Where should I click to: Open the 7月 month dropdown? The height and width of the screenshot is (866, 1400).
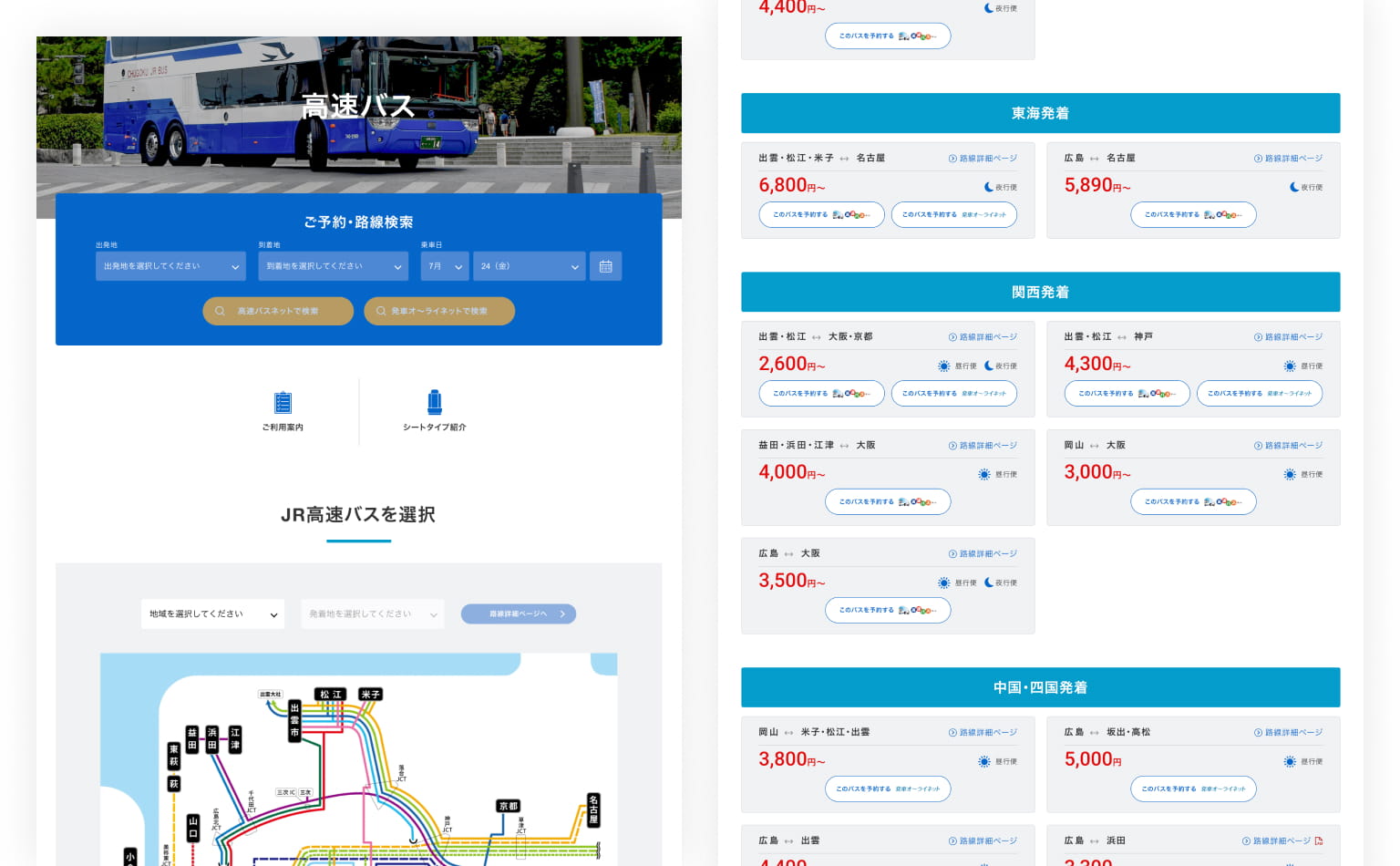click(x=445, y=266)
